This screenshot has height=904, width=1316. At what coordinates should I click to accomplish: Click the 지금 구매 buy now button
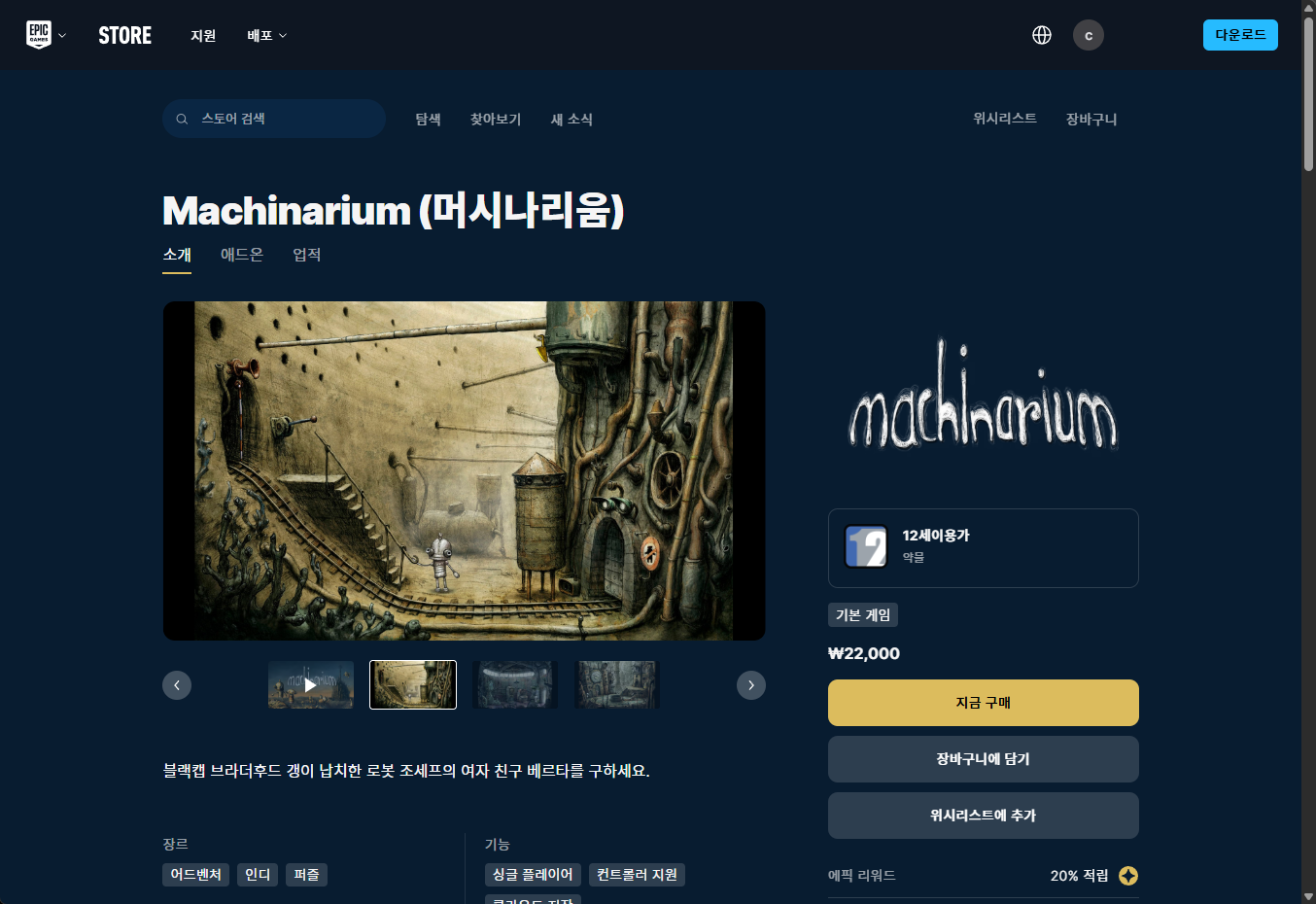pyautogui.click(x=984, y=703)
